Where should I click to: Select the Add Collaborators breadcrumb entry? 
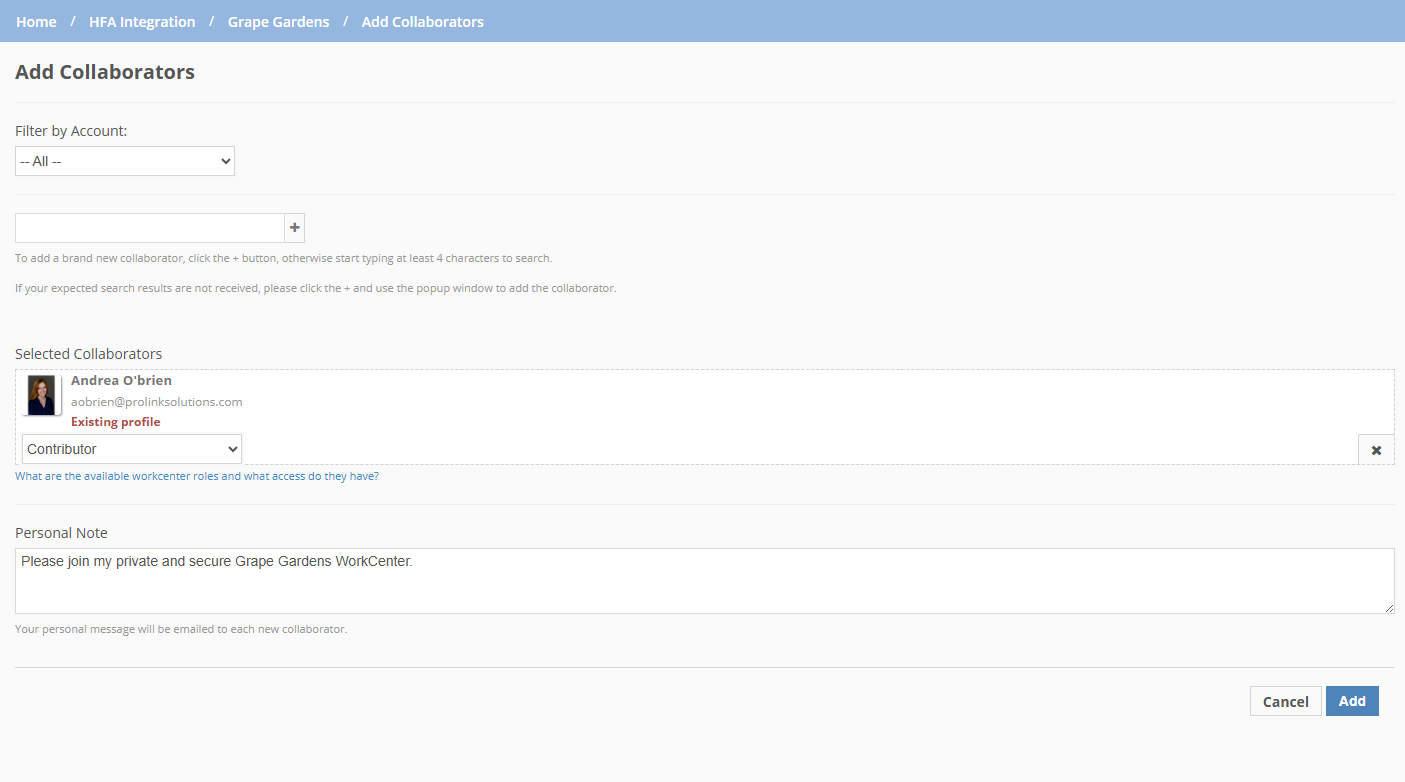pos(422,21)
